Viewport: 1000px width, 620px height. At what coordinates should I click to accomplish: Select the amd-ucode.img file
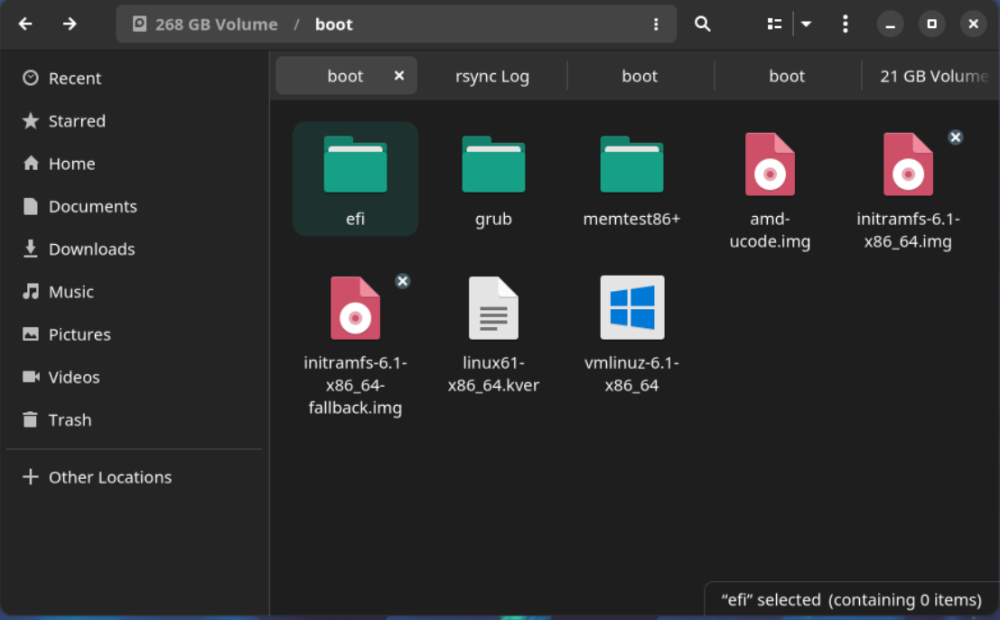tap(770, 190)
